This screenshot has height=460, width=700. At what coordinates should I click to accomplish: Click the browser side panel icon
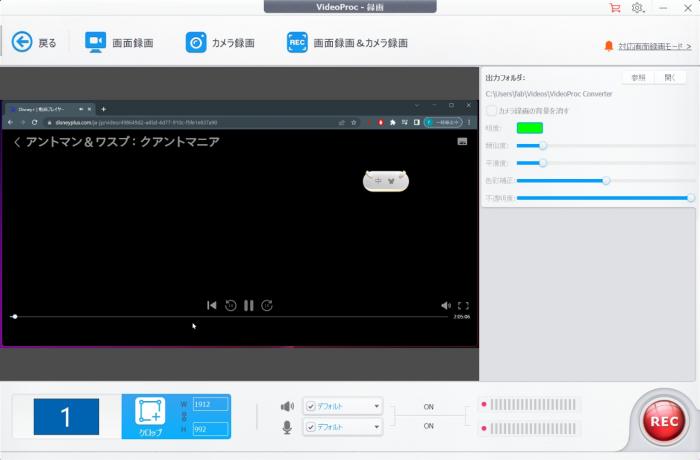pyautogui.click(x=417, y=122)
